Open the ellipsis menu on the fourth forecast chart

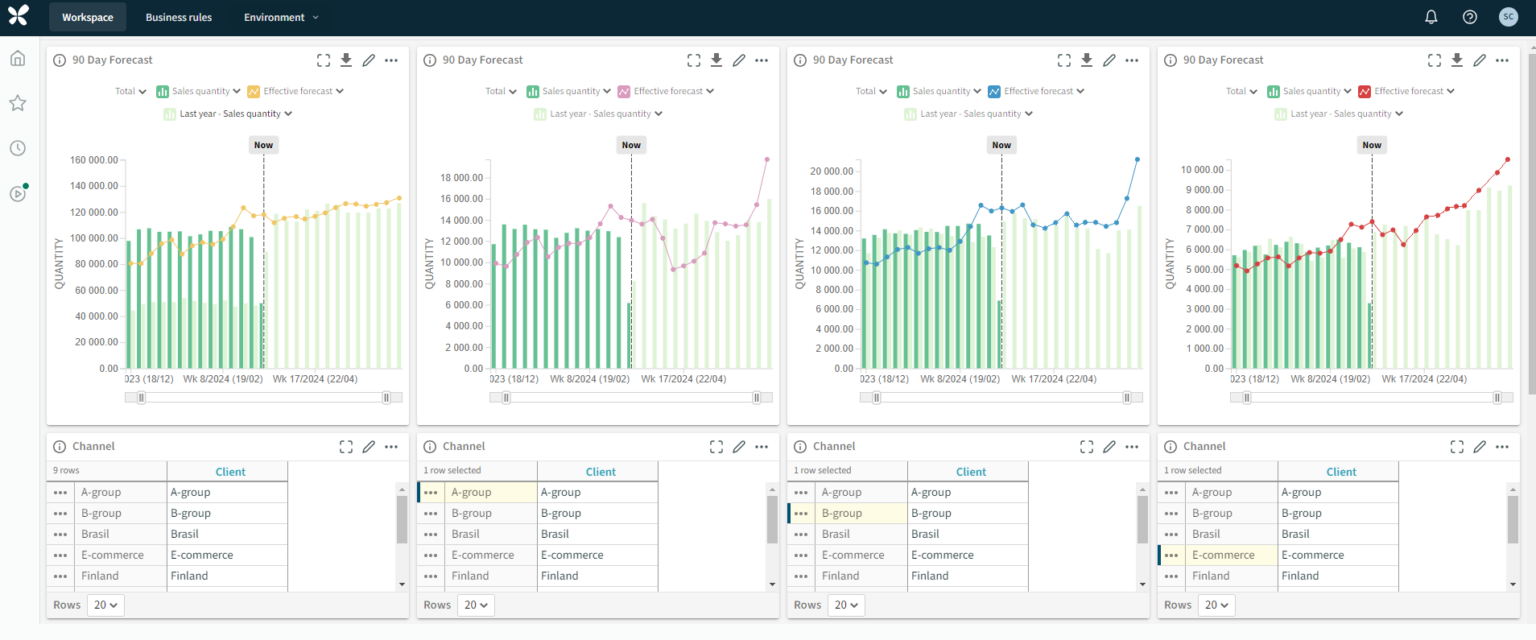1502,60
